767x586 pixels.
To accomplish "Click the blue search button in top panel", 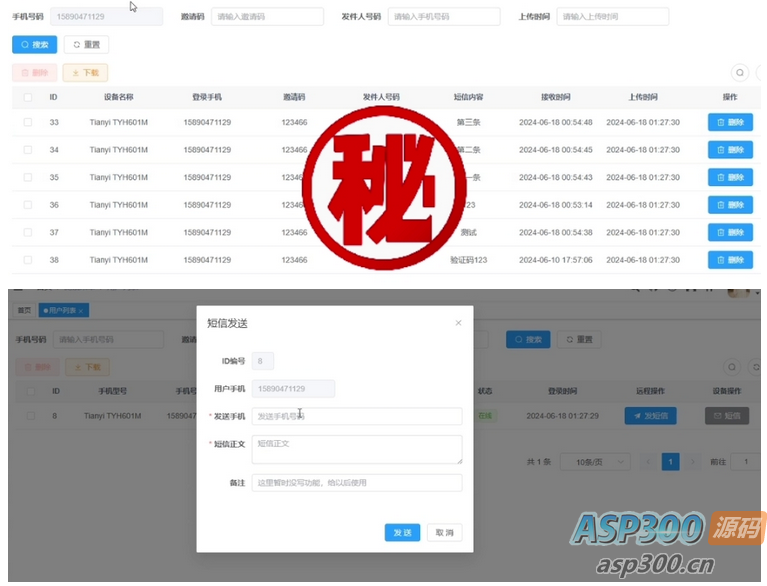I will [x=34, y=45].
